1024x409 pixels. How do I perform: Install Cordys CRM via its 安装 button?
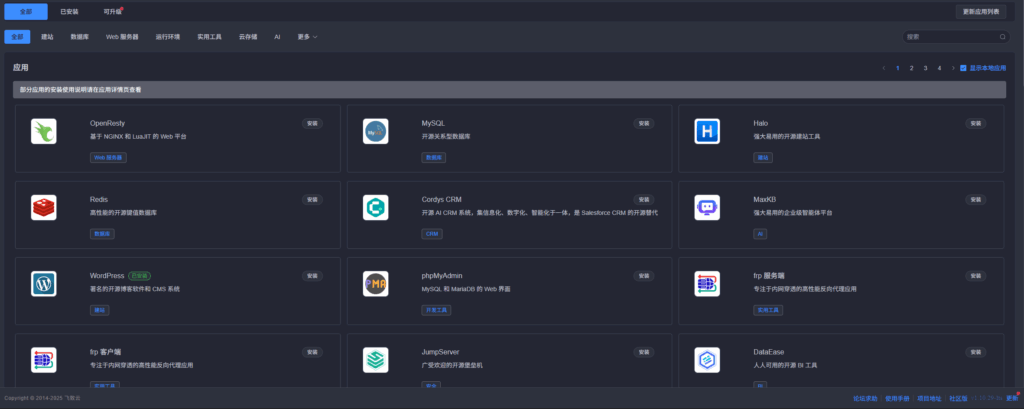pyautogui.click(x=643, y=199)
